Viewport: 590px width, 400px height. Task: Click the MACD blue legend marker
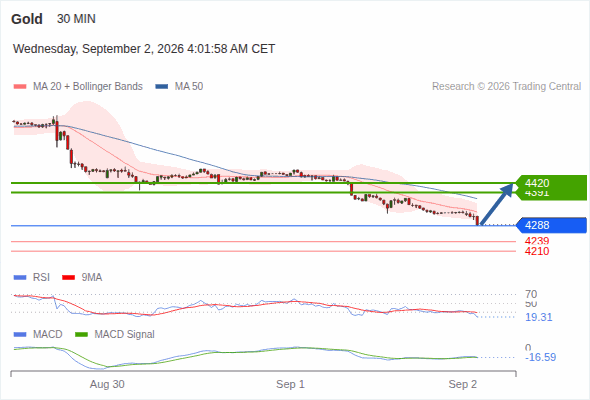click(20, 335)
